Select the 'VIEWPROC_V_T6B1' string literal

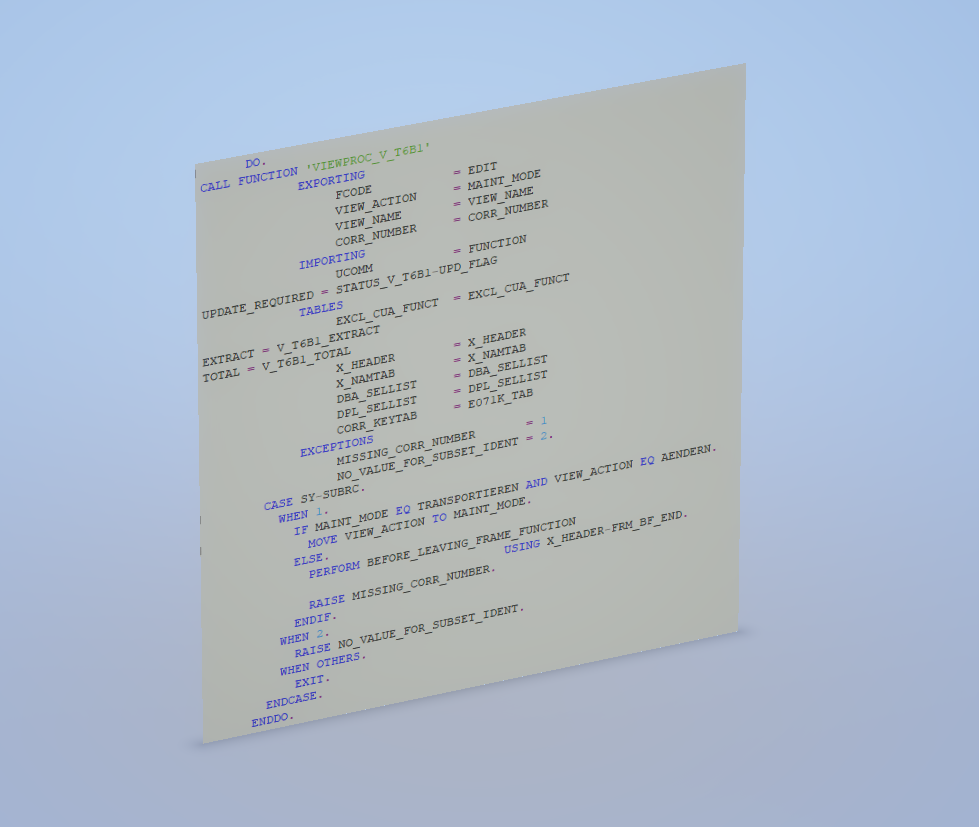[x=368, y=157]
